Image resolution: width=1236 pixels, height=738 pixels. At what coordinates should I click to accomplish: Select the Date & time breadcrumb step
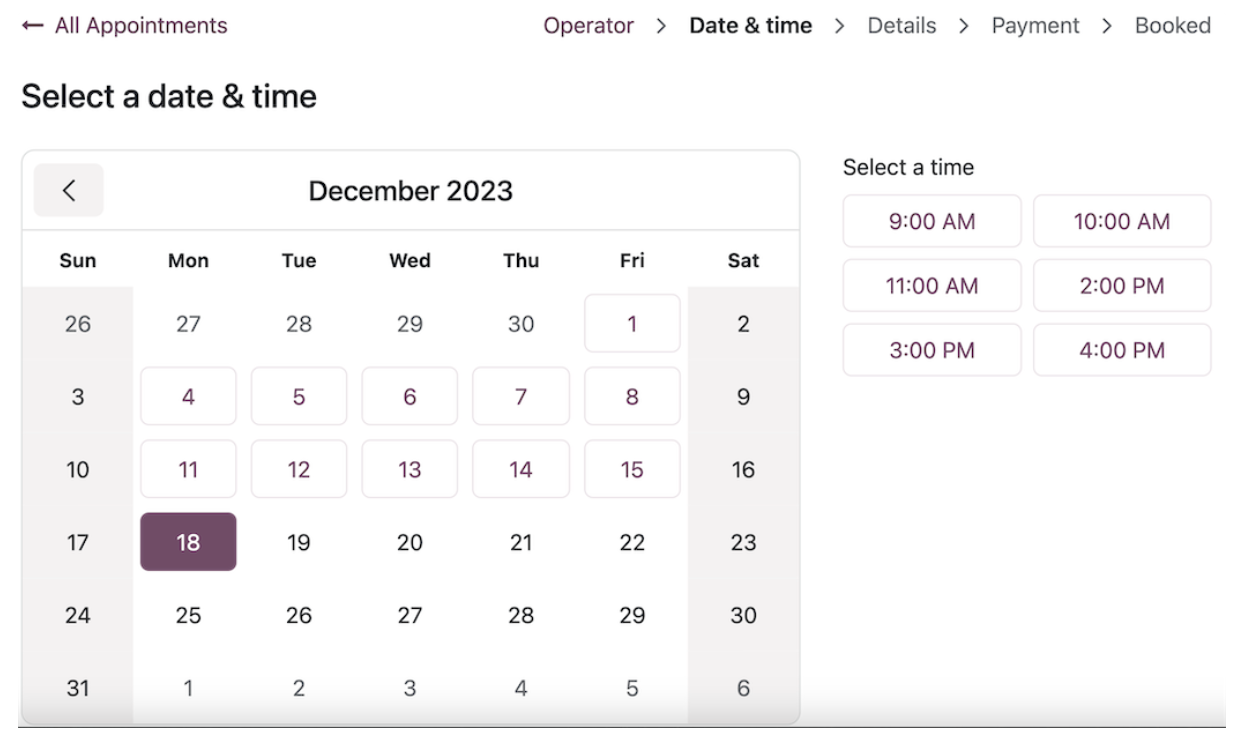point(749,25)
